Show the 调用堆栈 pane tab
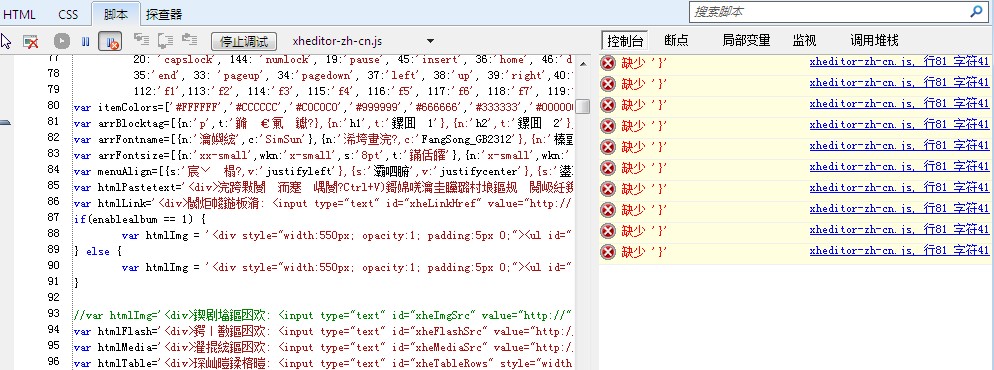Image resolution: width=994 pixels, height=370 pixels. (x=874, y=41)
